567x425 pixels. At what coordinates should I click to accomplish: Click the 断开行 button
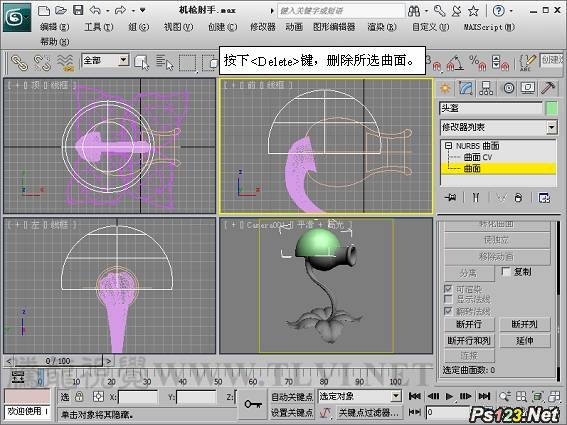tap(469, 324)
